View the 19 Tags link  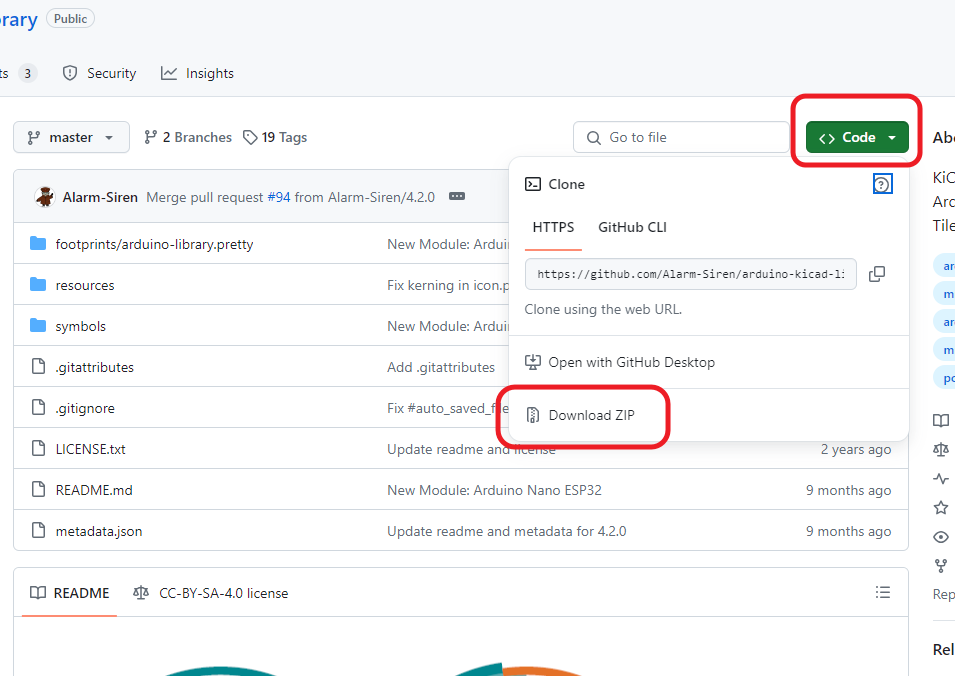pos(275,138)
